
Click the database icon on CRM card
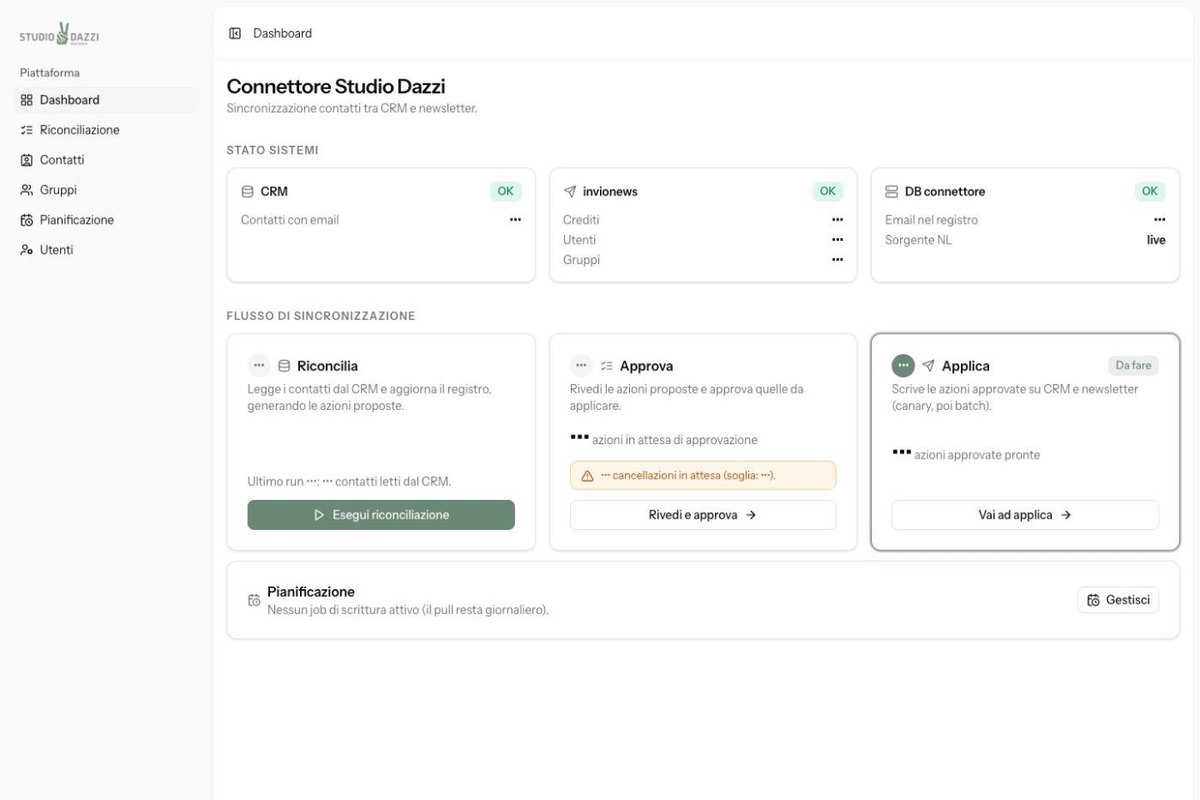click(247, 191)
